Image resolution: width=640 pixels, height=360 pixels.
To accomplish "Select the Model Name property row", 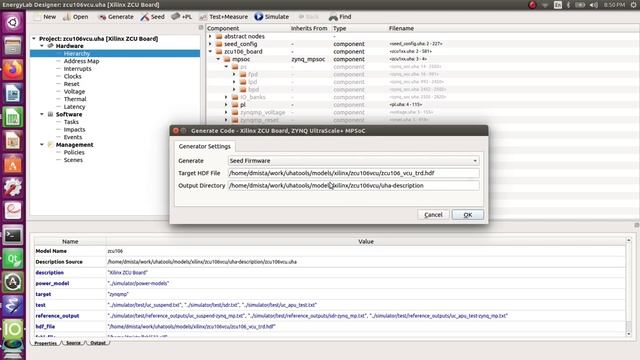I will coord(330,251).
